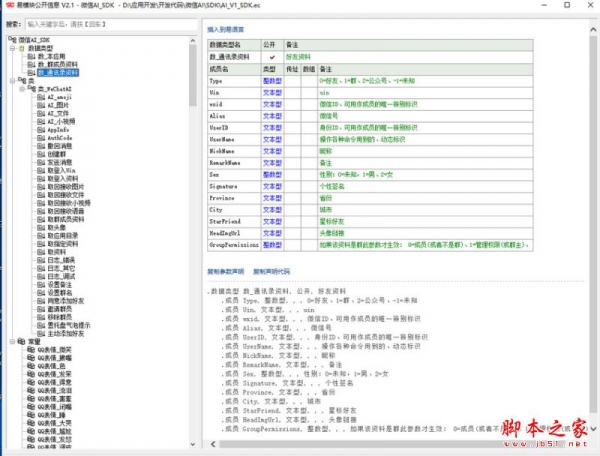Click the 数_群成员资料 node icon
This screenshot has height=456, width=600.
click(29, 64)
